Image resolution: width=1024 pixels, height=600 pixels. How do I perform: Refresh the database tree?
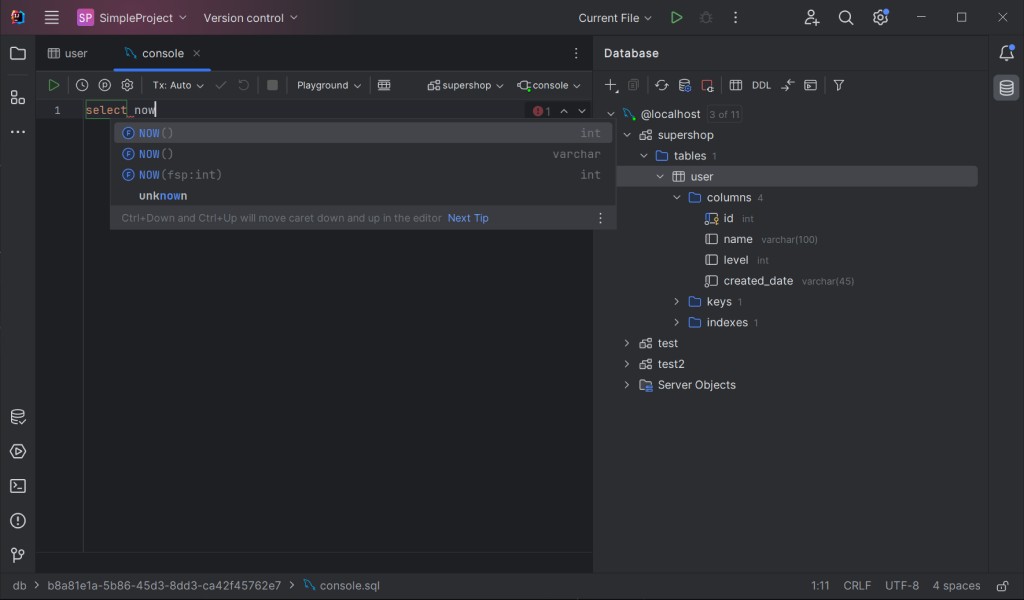[x=661, y=86]
